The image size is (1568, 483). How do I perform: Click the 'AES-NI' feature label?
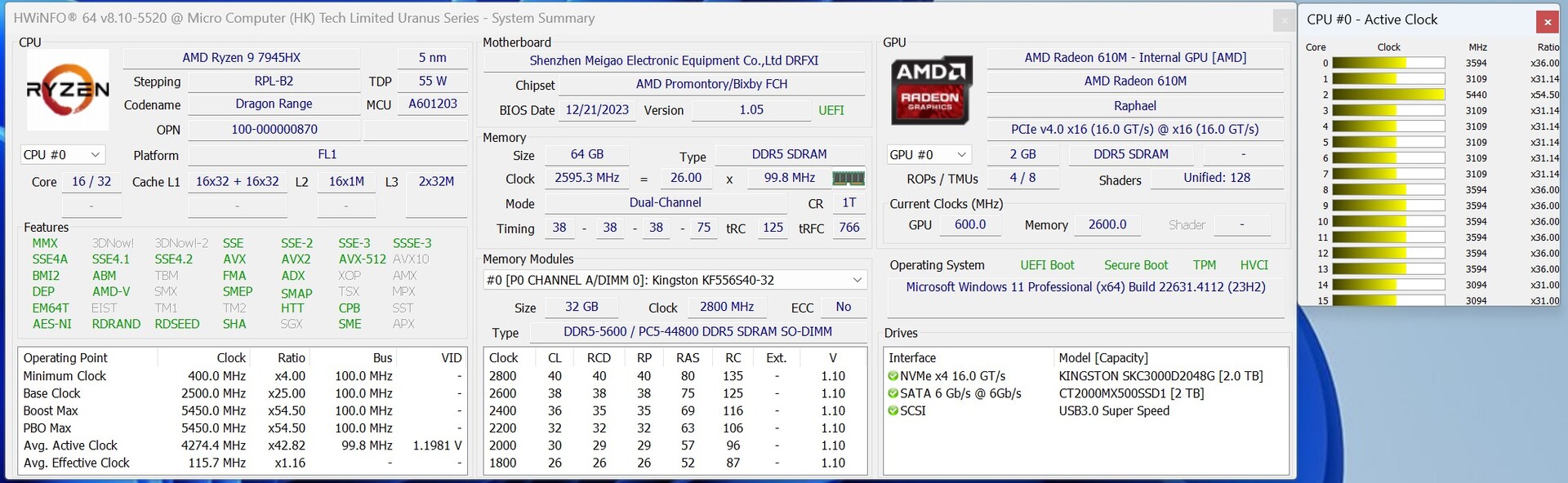52,324
